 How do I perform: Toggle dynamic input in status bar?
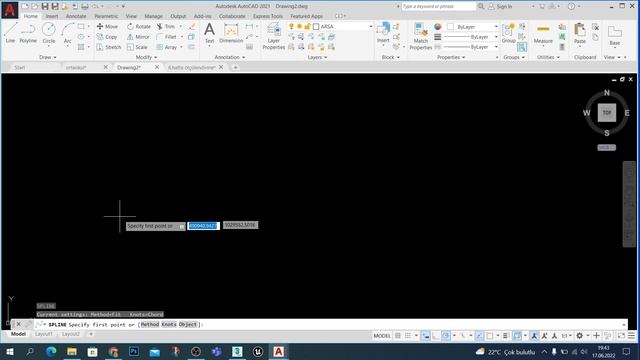(x=425, y=336)
